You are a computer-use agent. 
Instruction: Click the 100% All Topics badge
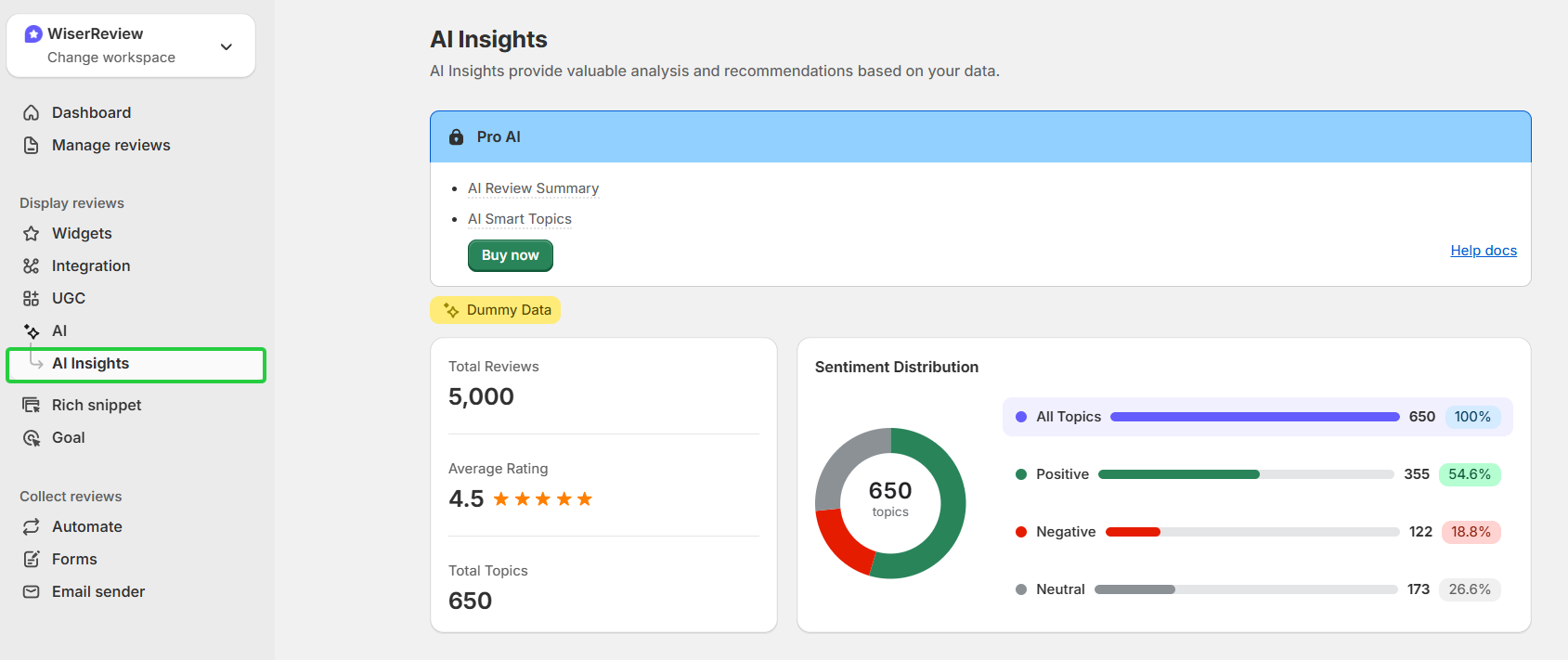click(x=1472, y=417)
